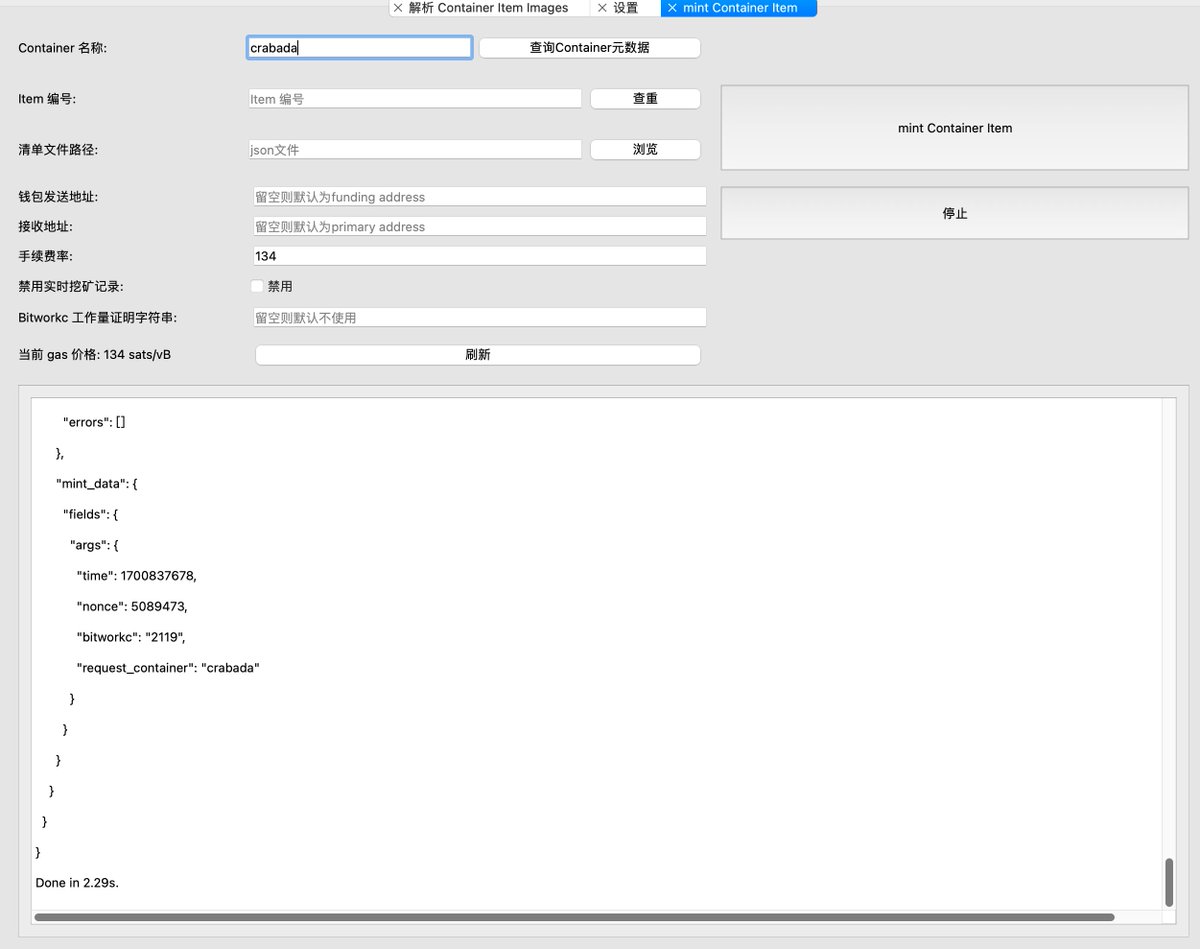This screenshot has width=1200, height=949.
Task: Click the 手续费率 field showing 134
Action: 480,256
